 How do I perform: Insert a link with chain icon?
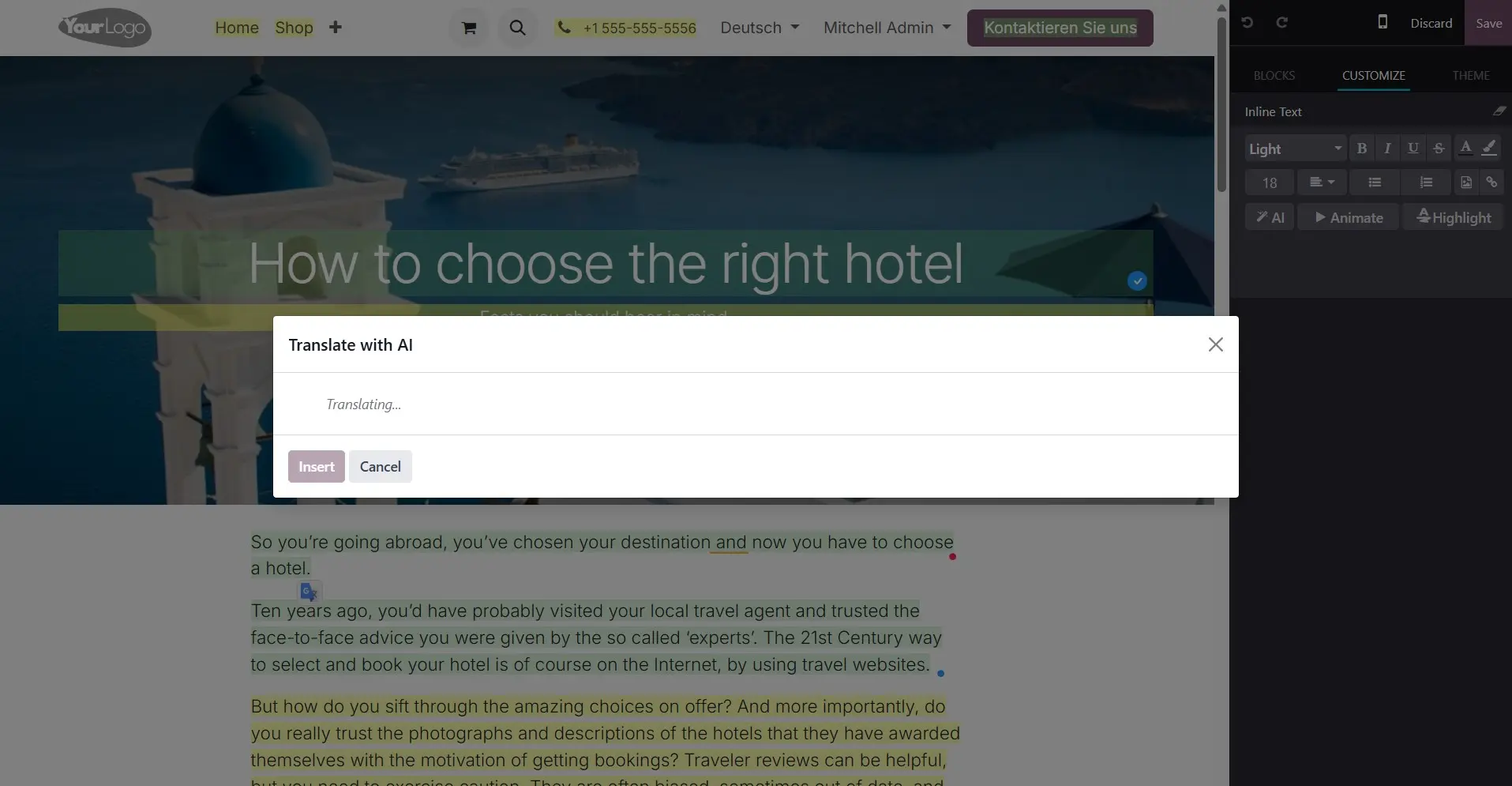pyautogui.click(x=1491, y=182)
